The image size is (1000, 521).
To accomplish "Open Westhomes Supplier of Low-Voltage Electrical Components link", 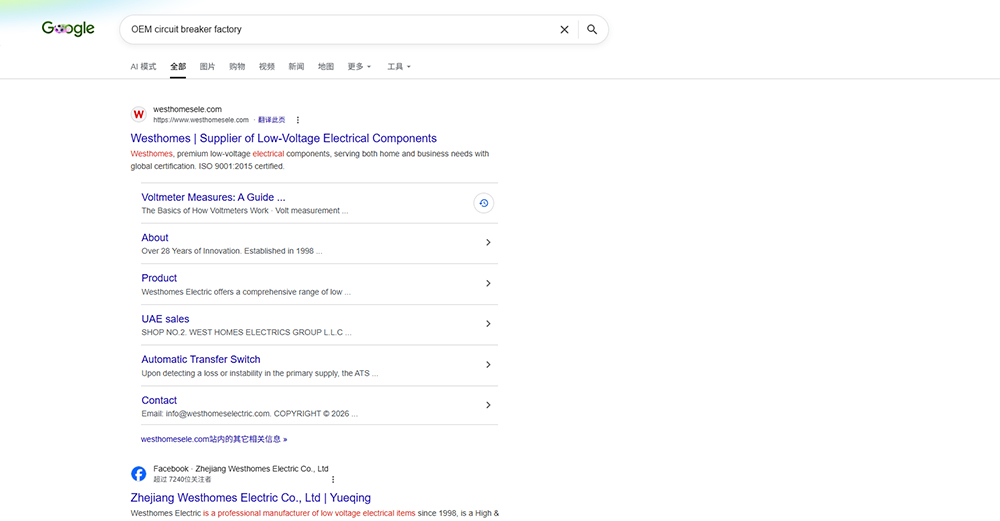I will tap(284, 138).
